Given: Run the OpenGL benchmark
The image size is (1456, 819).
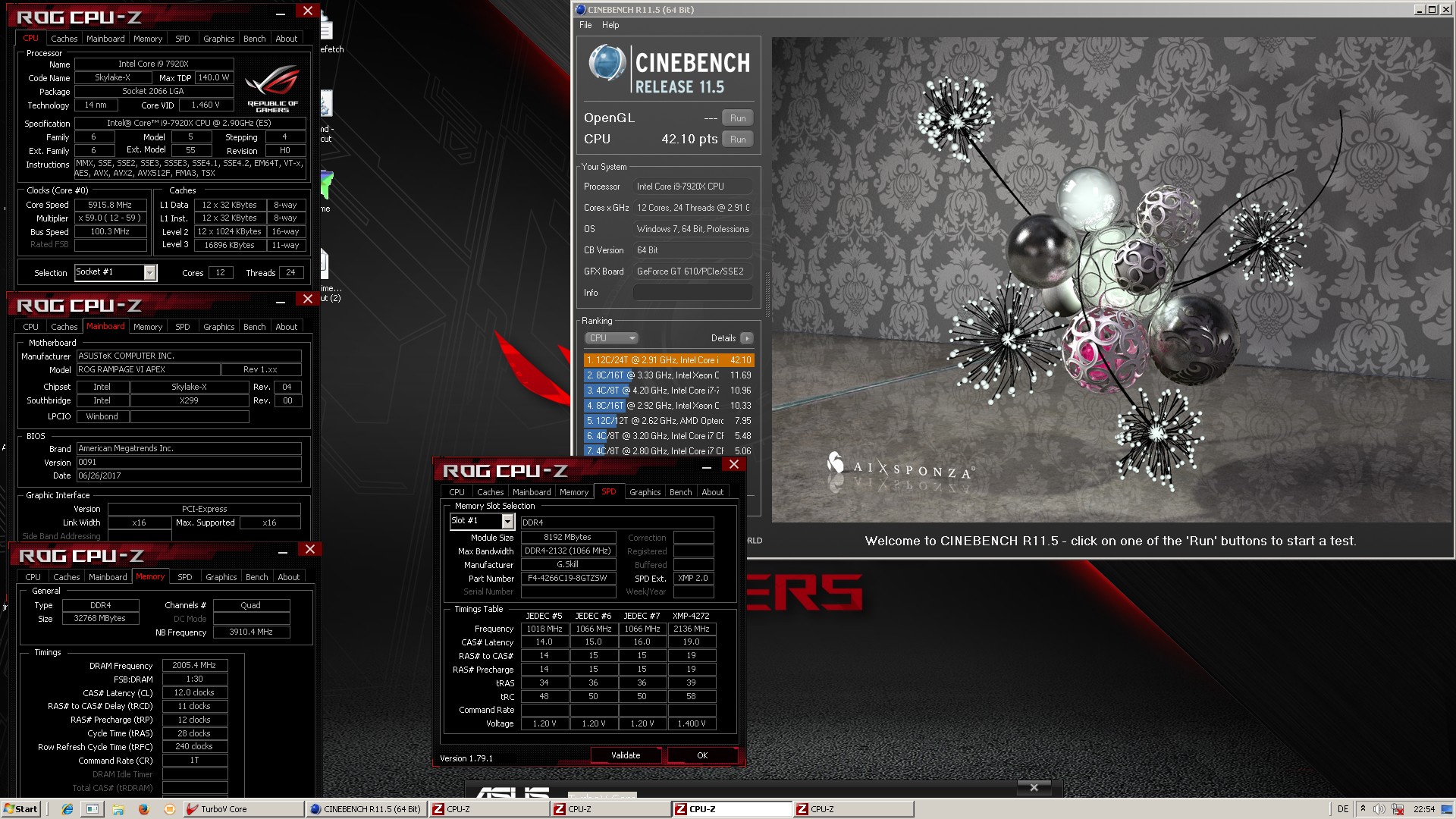Looking at the screenshot, I should coord(738,118).
